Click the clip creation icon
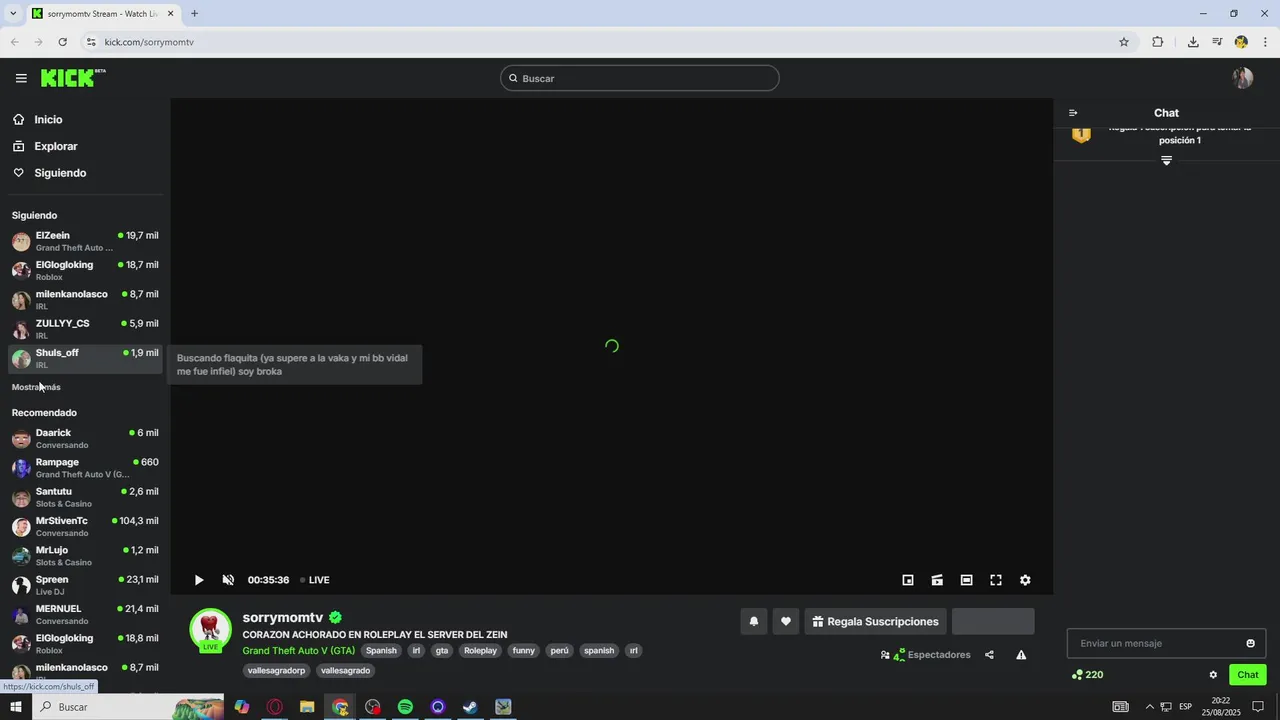This screenshot has height=720, width=1280. [937, 580]
